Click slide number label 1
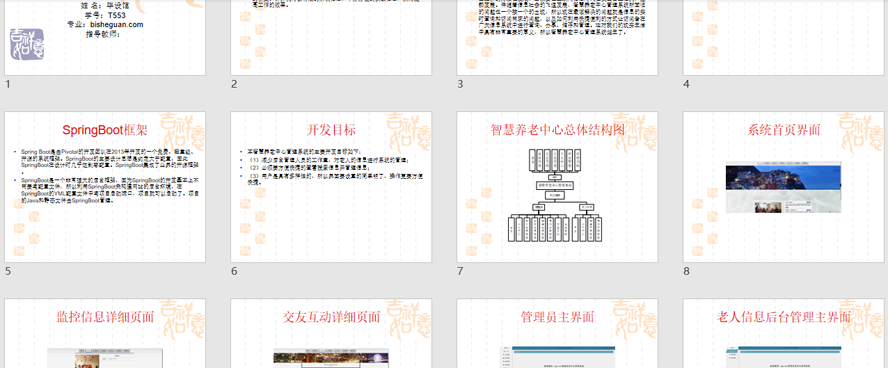The image size is (888, 368). tap(7, 84)
